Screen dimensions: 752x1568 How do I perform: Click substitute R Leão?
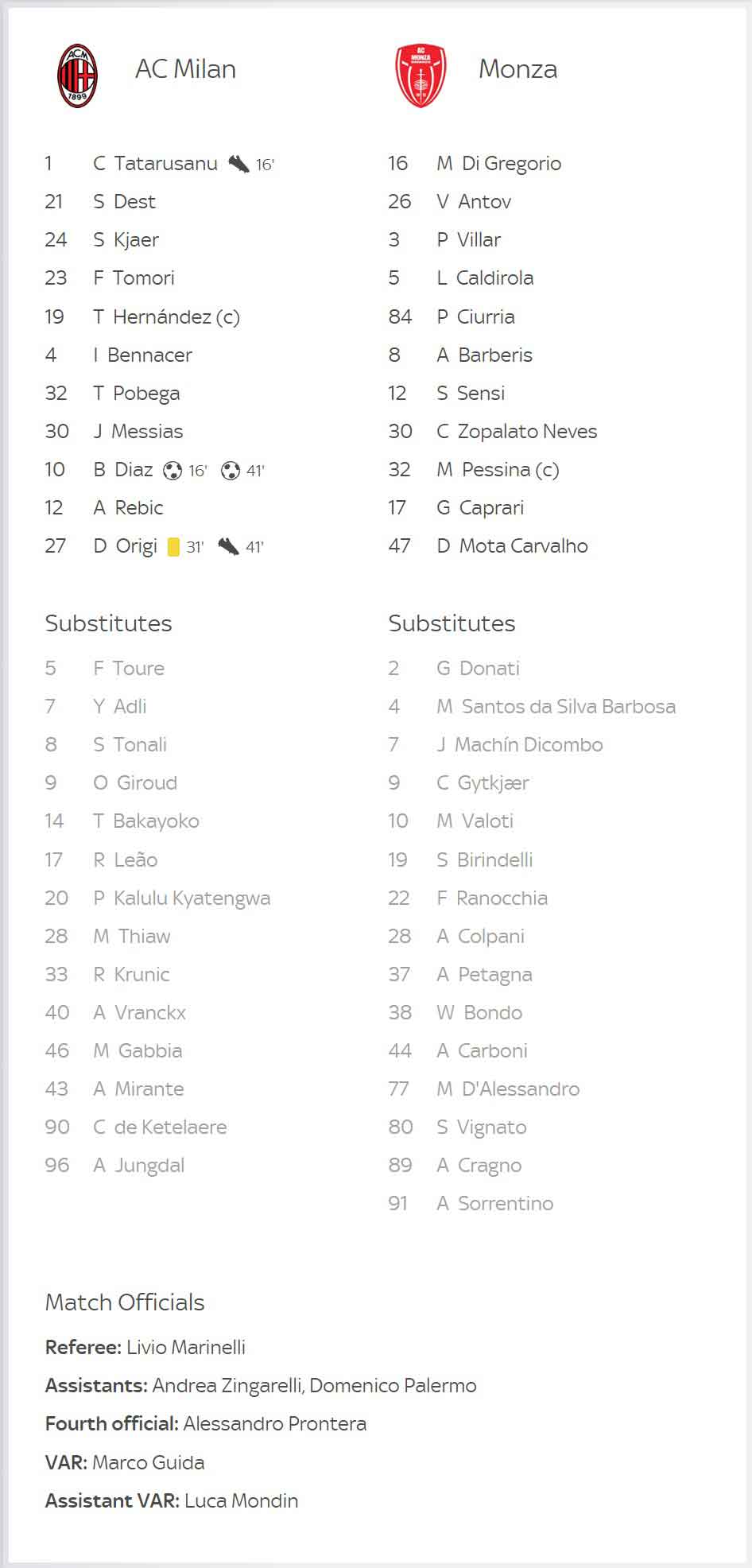(x=125, y=860)
